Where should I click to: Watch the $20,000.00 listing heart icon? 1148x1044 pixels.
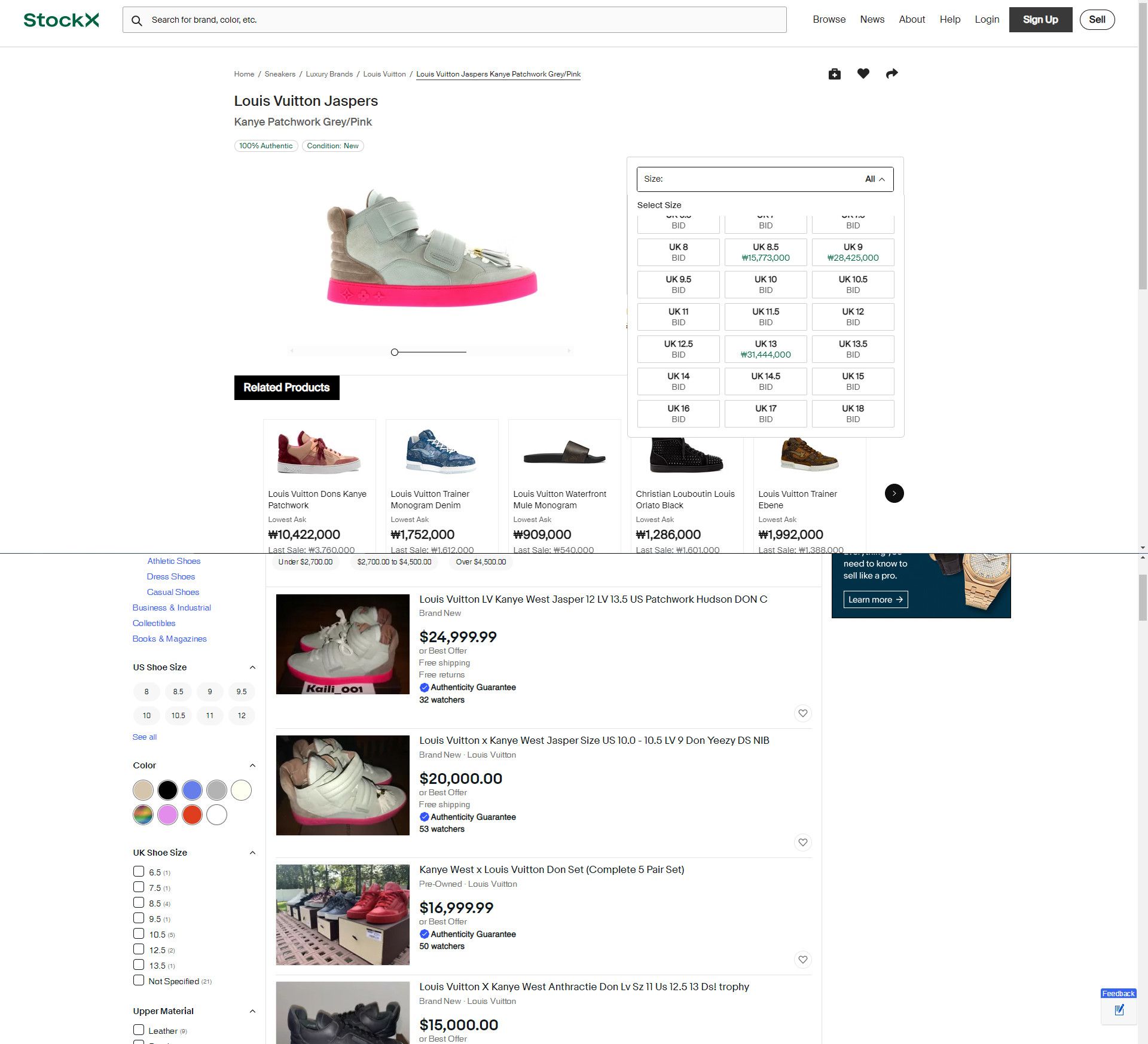(803, 842)
